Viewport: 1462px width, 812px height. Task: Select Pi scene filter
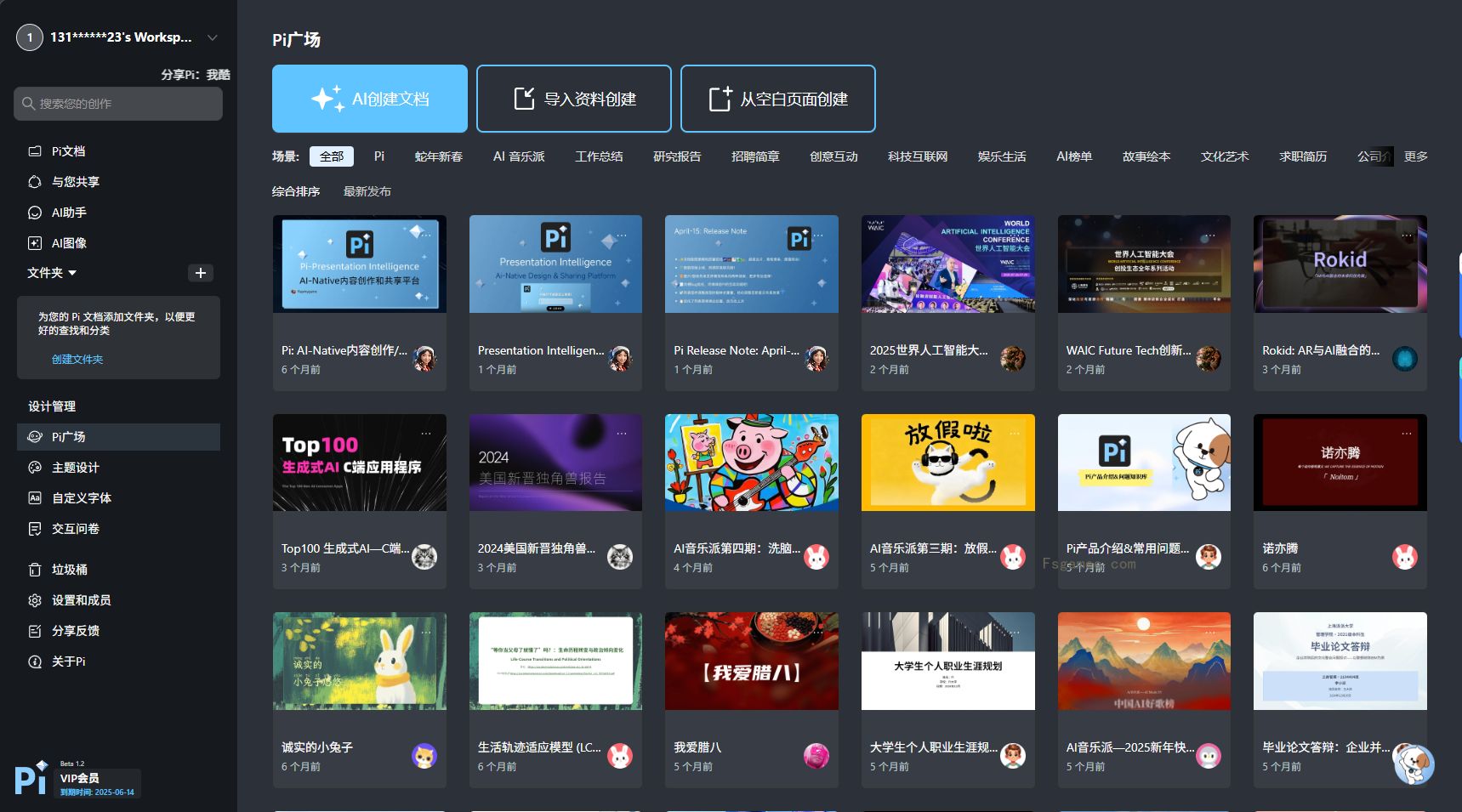[379, 156]
